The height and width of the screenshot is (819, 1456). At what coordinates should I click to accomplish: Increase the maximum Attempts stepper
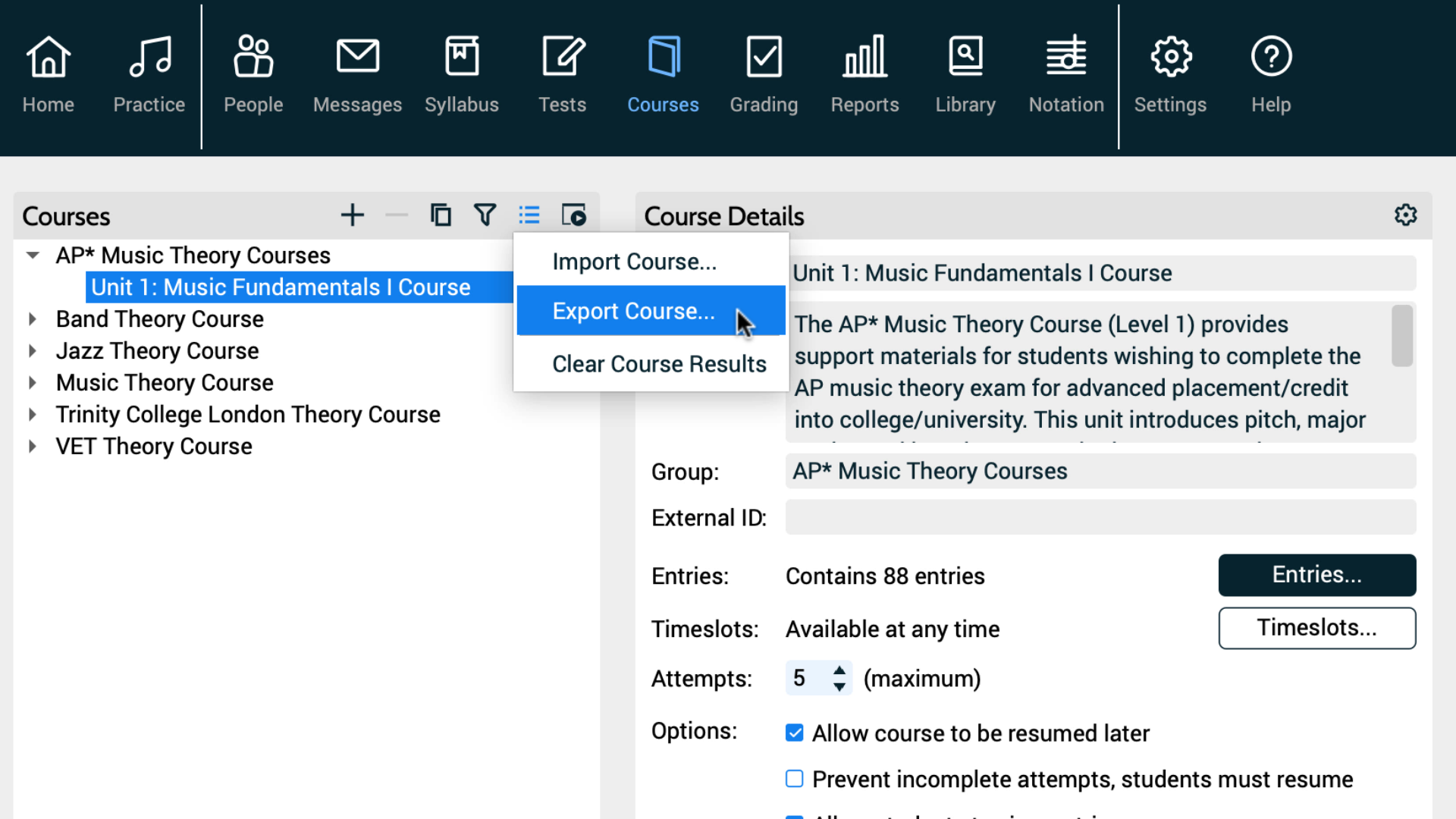[839, 671]
